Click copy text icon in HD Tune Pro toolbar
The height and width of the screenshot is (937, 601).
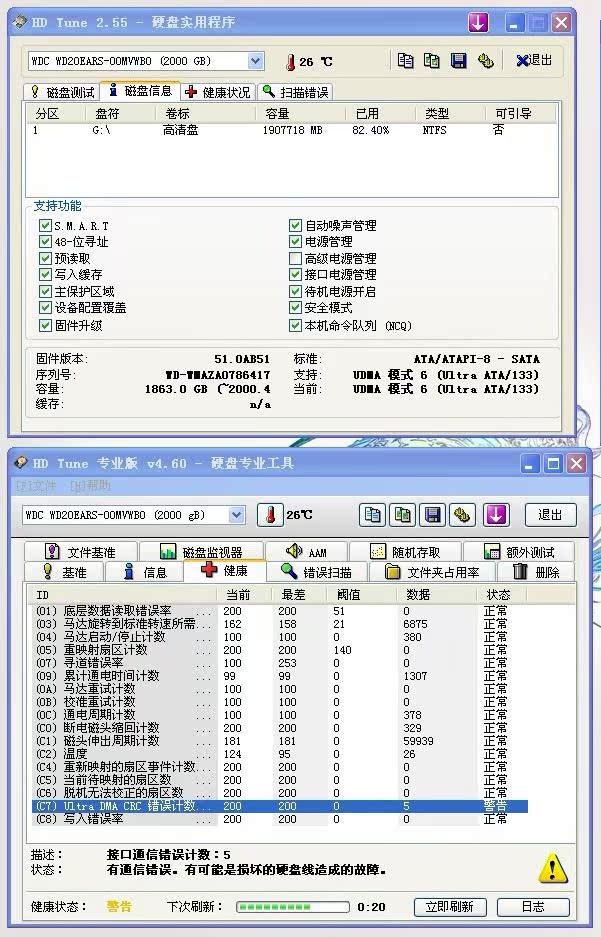373,515
